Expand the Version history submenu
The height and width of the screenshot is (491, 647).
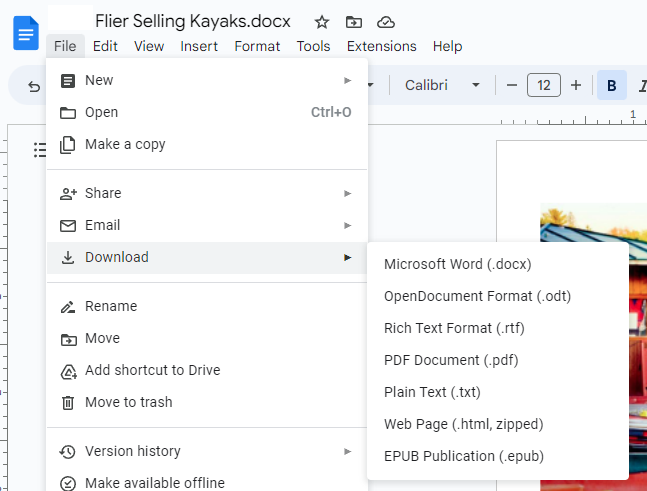click(x=207, y=451)
